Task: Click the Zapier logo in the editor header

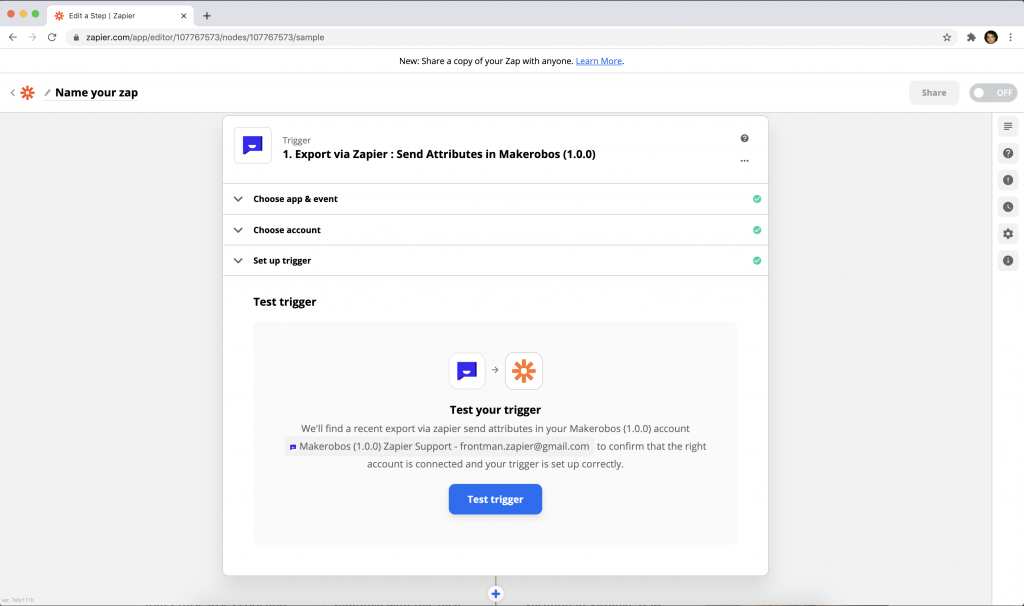Action: [x=27, y=93]
